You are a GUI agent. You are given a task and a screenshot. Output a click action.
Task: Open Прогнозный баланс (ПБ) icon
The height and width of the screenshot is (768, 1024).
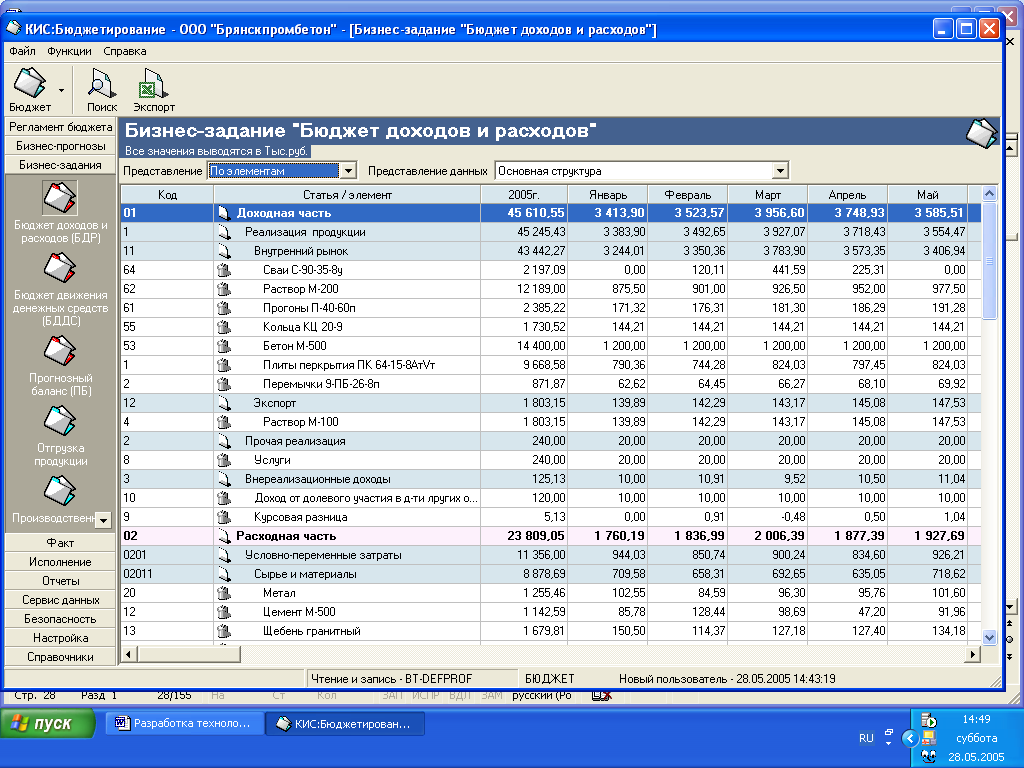coord(60,352)
